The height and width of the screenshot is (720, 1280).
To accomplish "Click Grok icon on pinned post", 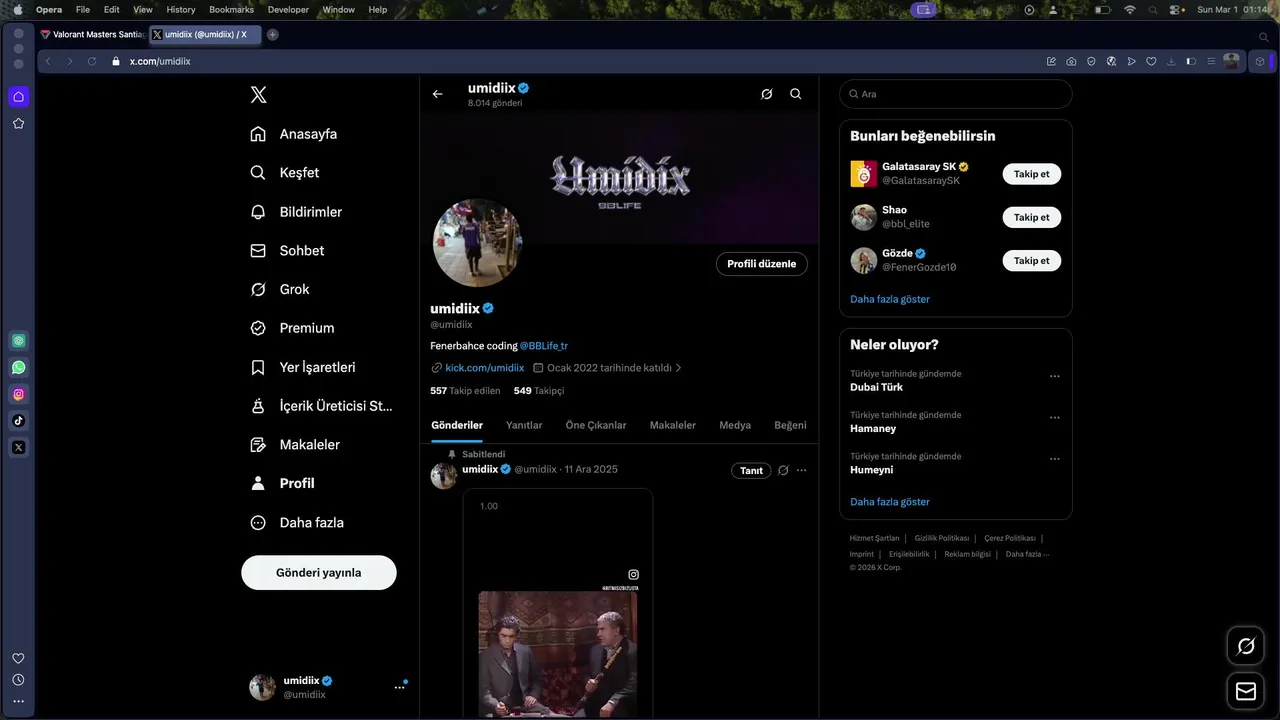I will [x=783, y=470].
